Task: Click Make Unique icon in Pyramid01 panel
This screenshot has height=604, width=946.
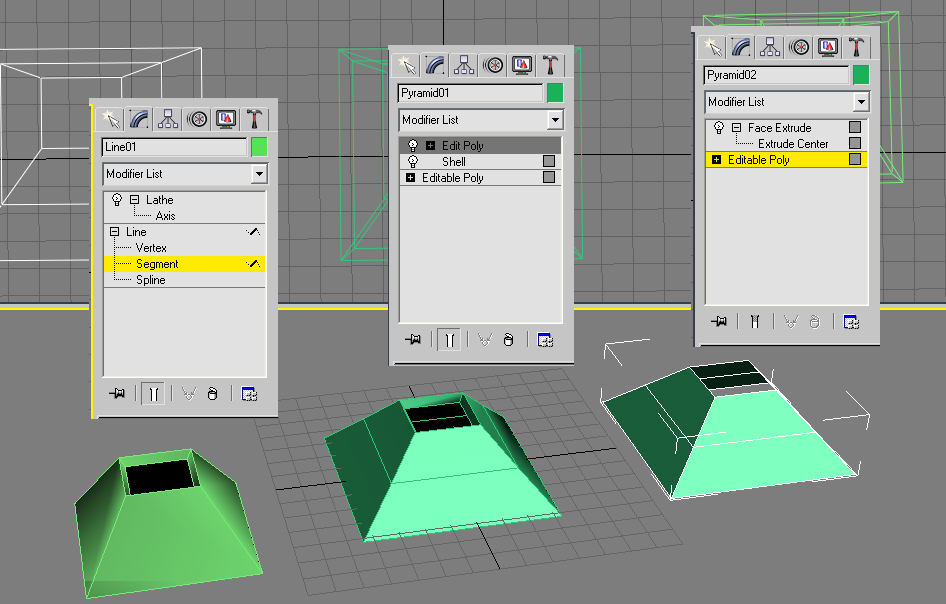Action: click(484, 340)
